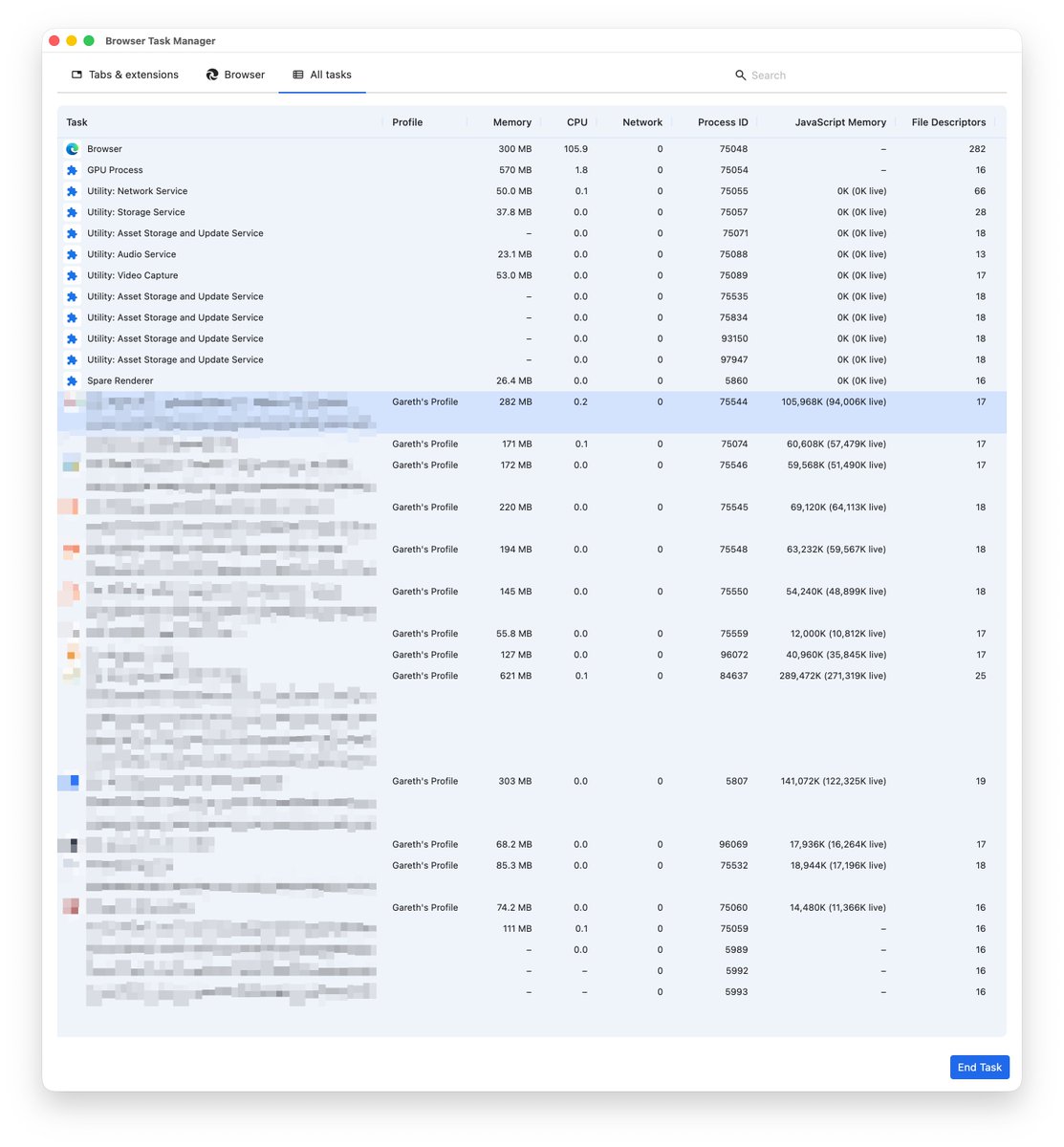Click the 55.8 MB memory value

coord(514,634)
